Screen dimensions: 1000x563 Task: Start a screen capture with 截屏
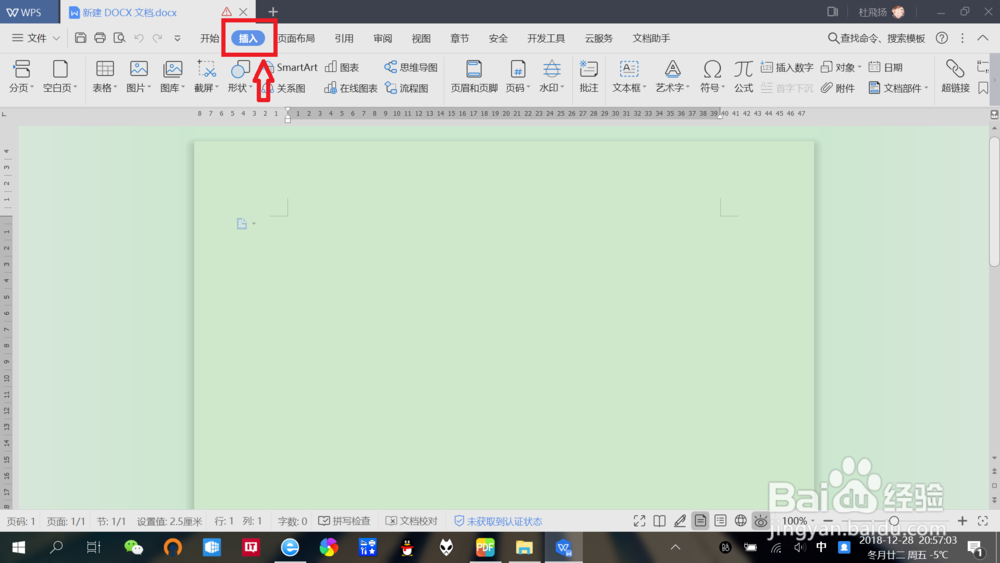tap(207, 76)
